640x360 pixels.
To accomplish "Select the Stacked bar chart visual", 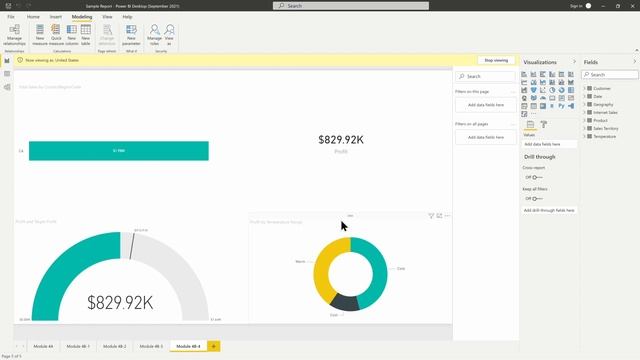I will point(524,74).
